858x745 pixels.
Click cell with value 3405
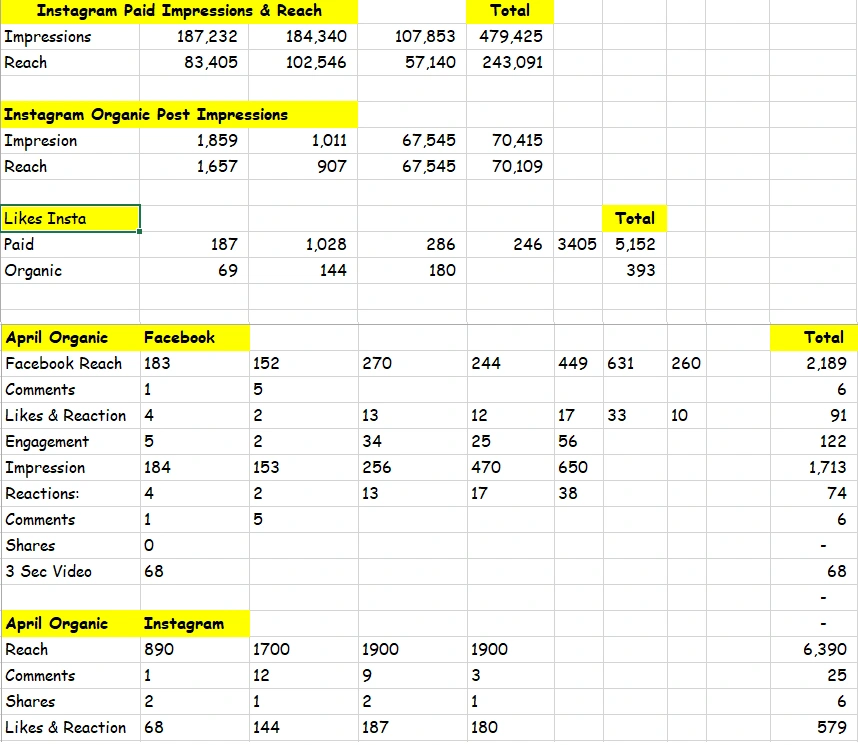(x=578, y=244)
